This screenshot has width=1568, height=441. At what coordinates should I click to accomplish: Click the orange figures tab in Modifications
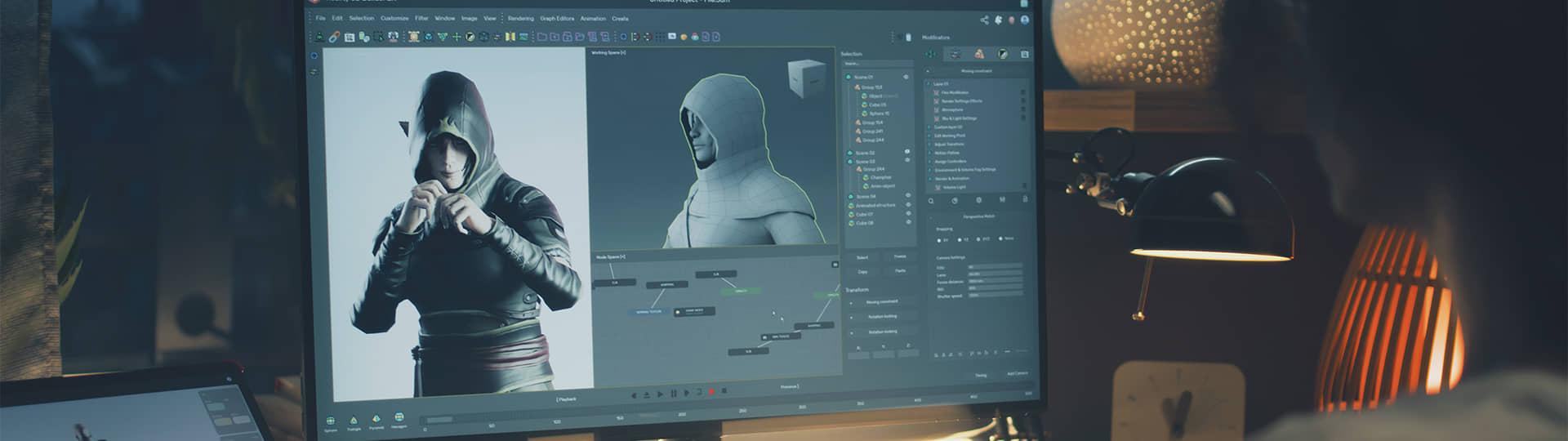[979, 54]
